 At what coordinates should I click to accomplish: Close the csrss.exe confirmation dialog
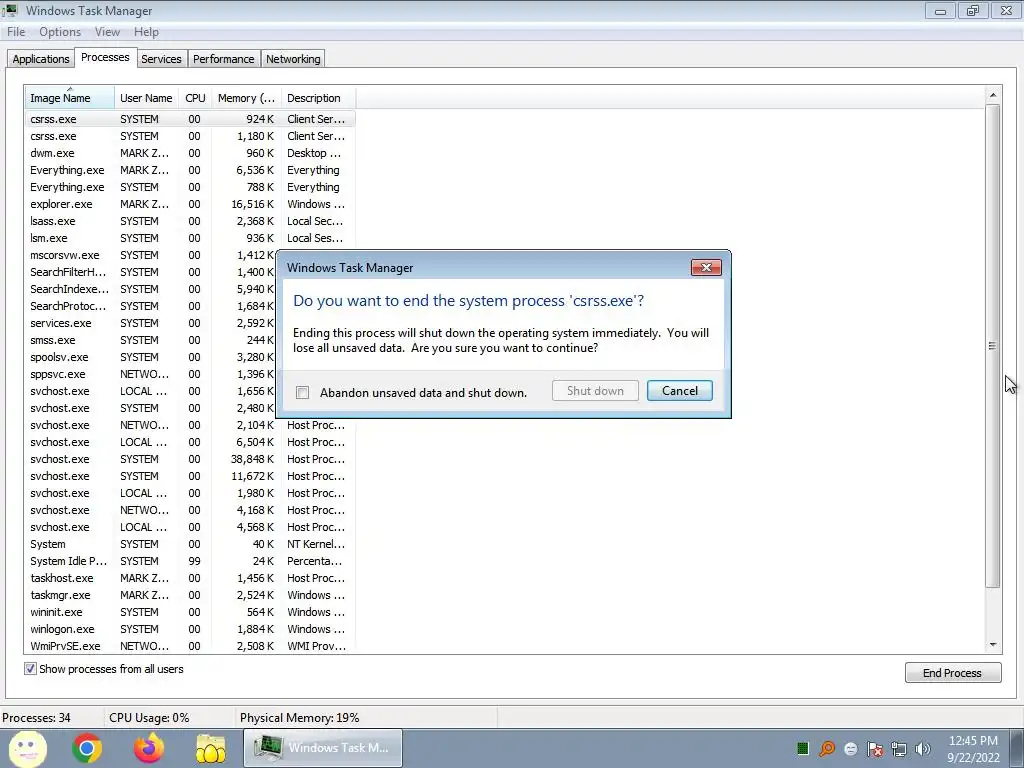click(706, 268)
